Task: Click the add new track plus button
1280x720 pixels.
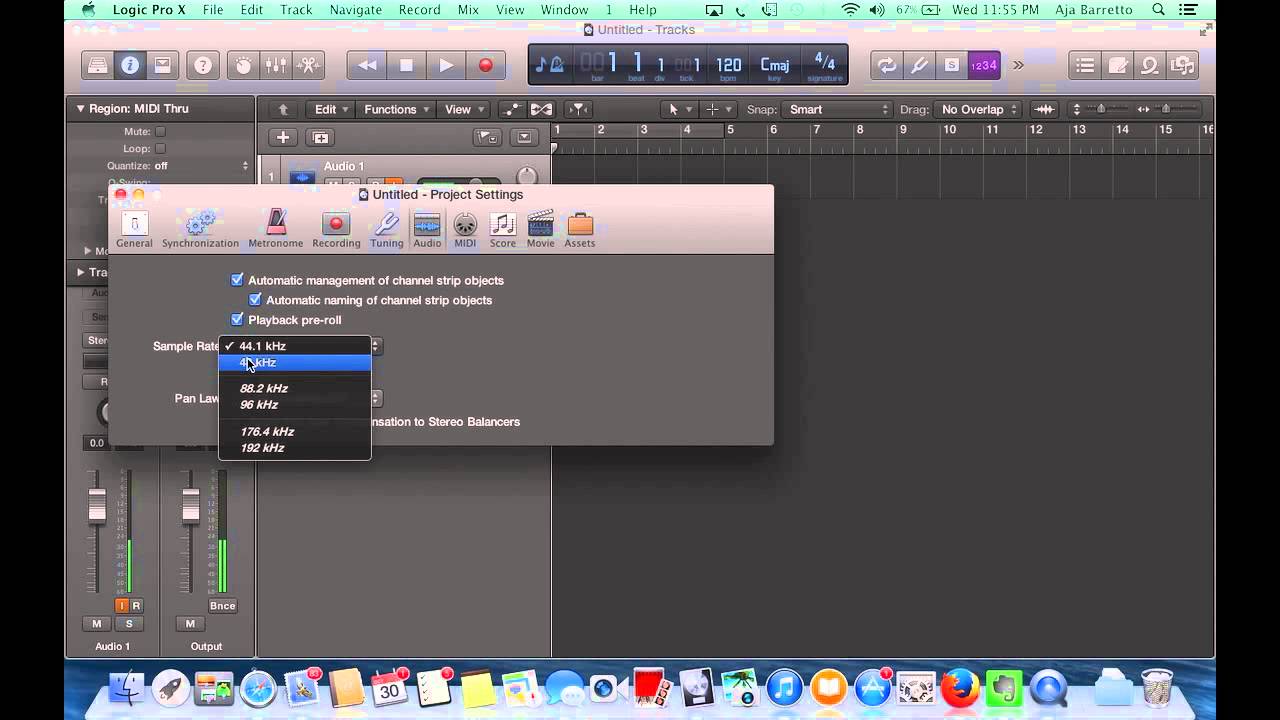Action: tap(283, 138)
